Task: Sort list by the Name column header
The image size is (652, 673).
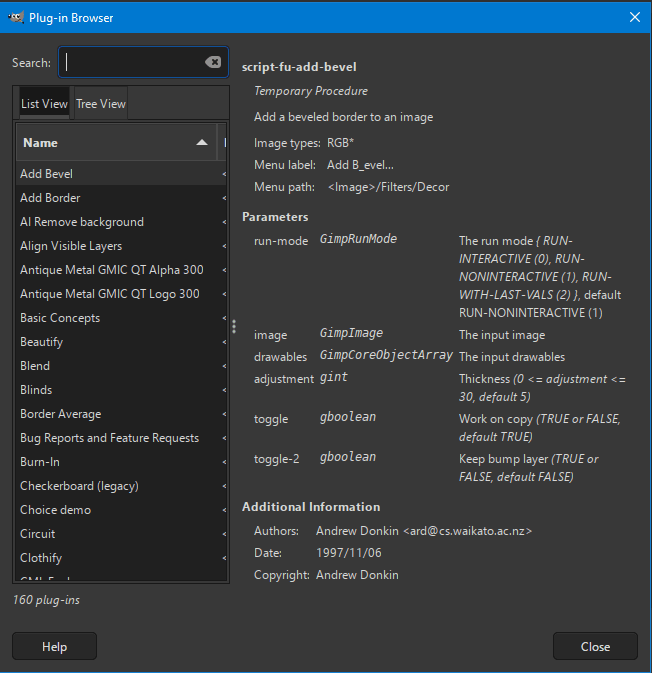Action: 116,142
